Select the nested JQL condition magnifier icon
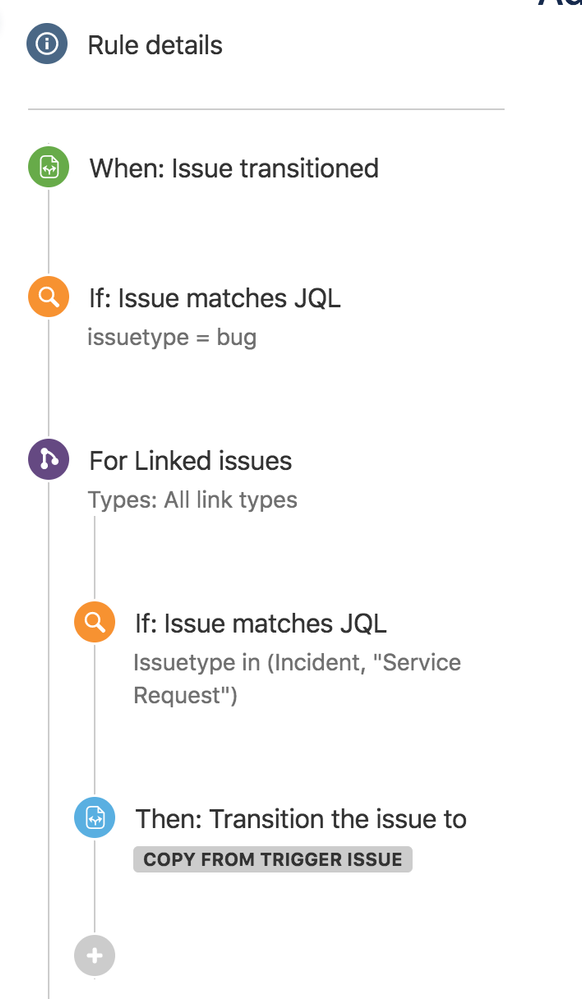582x999 pixels. pos(94,621)
